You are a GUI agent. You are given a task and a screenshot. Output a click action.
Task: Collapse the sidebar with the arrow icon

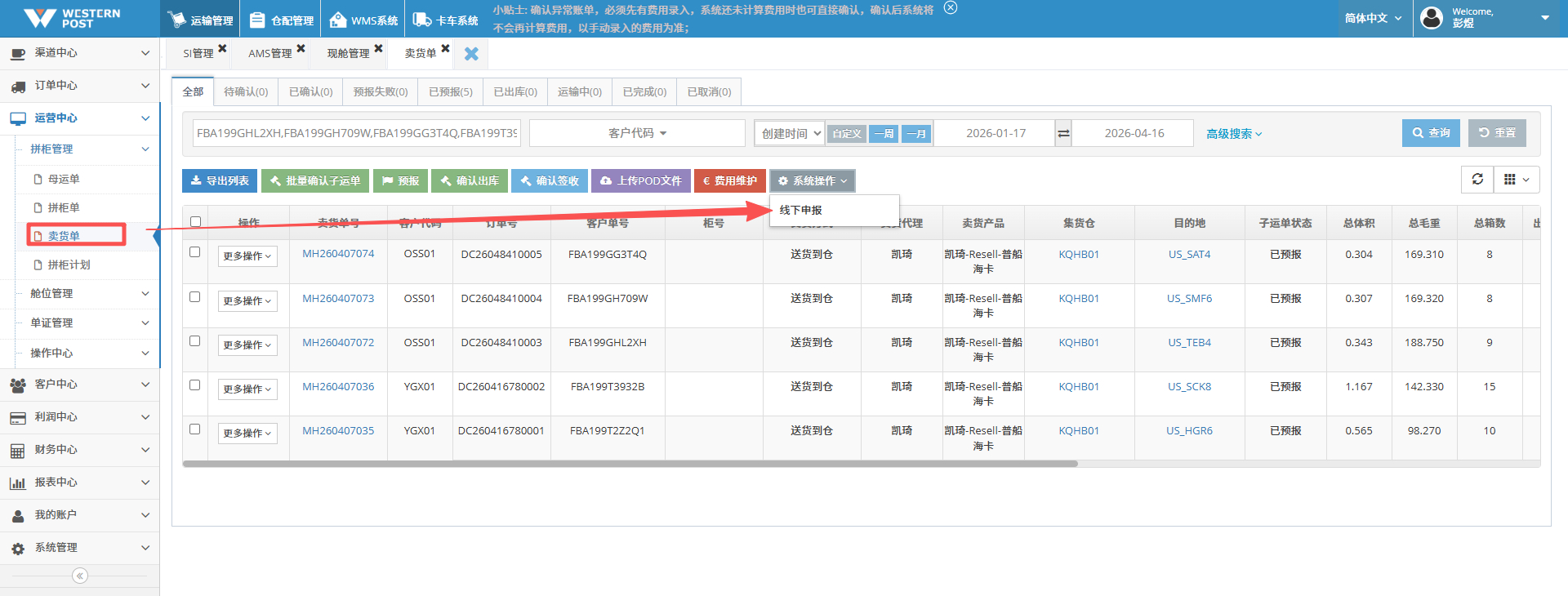[79, 576]
